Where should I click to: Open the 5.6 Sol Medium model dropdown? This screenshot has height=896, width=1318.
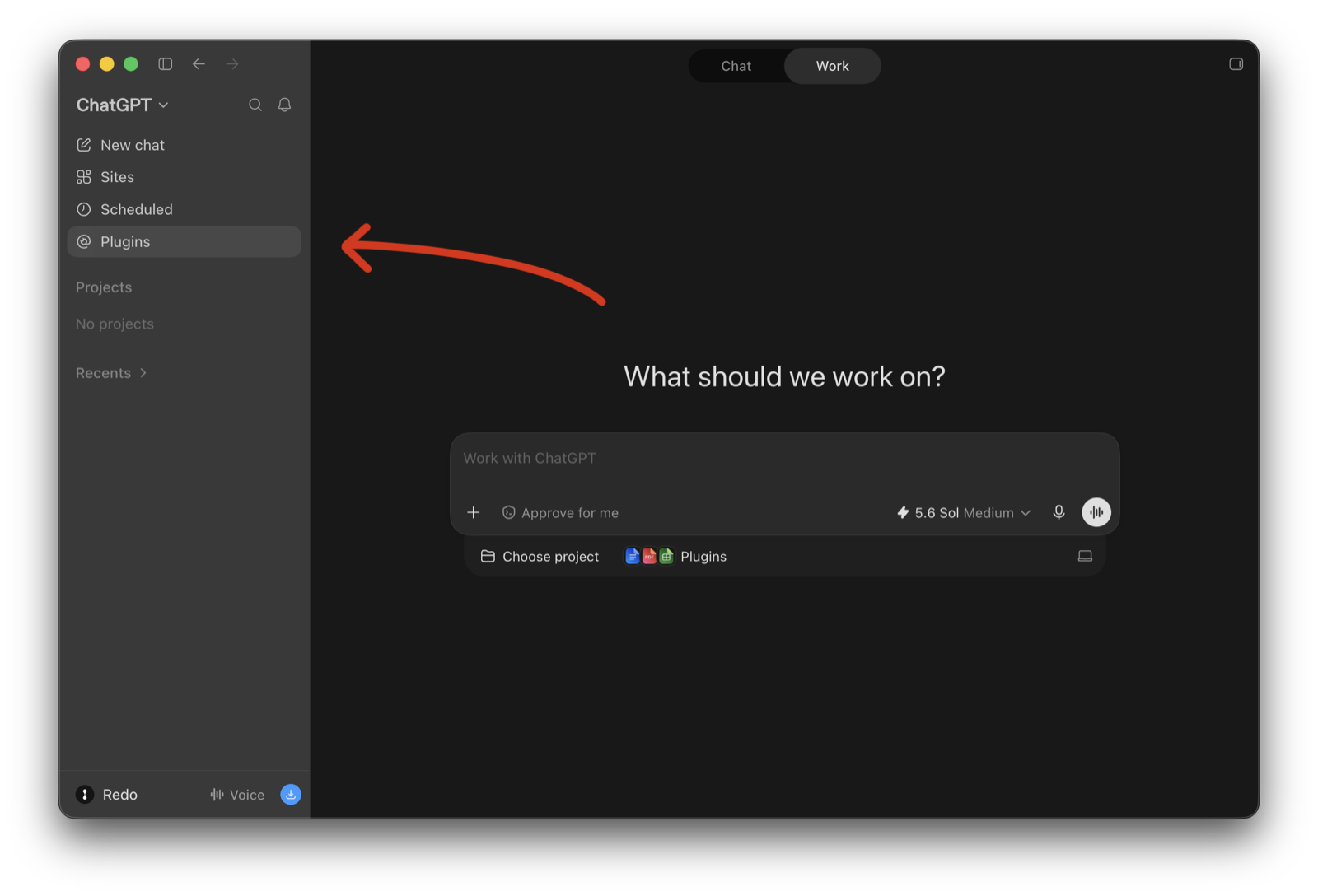coord(964,512)
